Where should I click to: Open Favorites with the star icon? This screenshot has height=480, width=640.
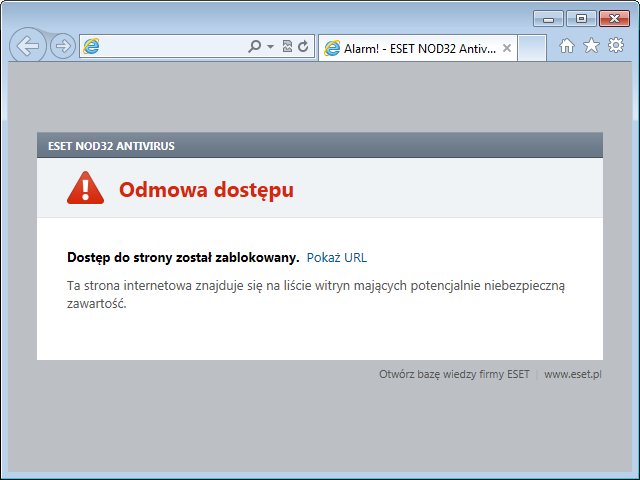click(591, 45)
